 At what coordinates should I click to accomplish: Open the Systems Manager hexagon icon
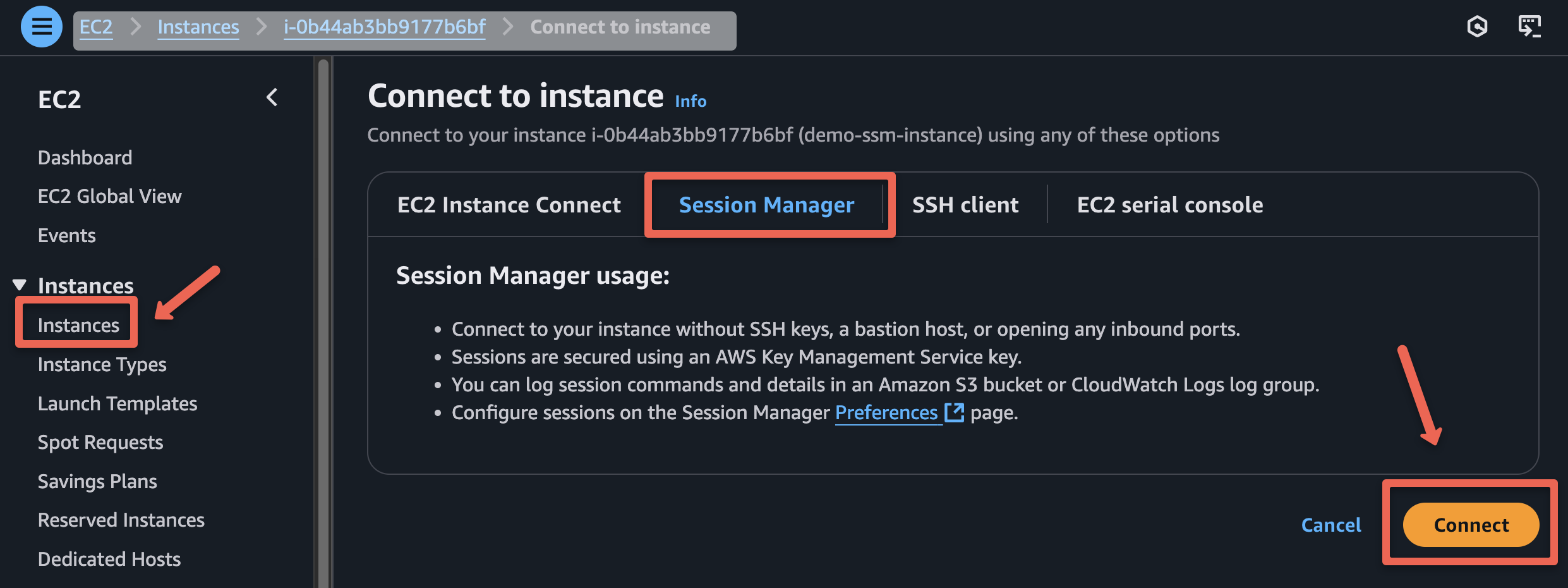[x=1478, y=27]
